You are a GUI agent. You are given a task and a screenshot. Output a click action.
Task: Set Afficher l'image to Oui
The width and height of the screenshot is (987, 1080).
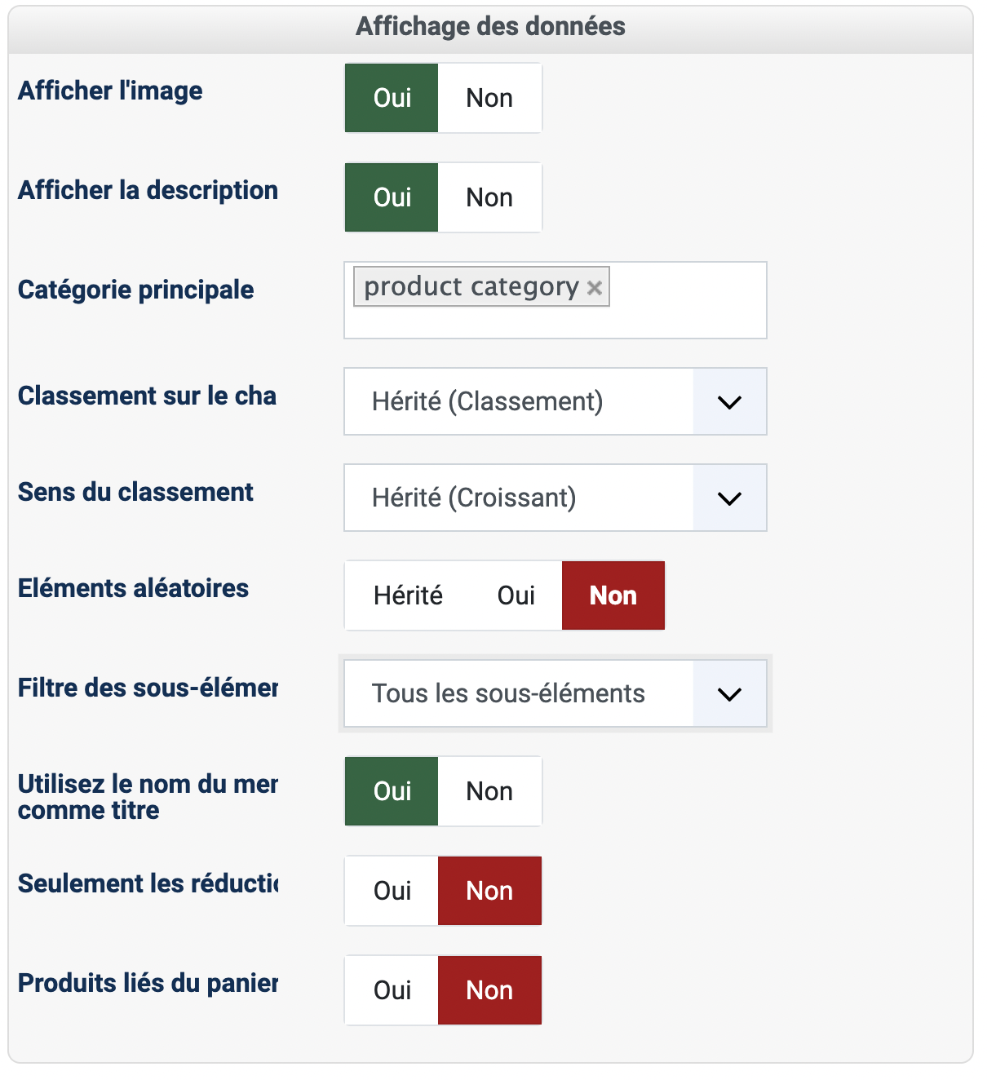coord(392,98)
